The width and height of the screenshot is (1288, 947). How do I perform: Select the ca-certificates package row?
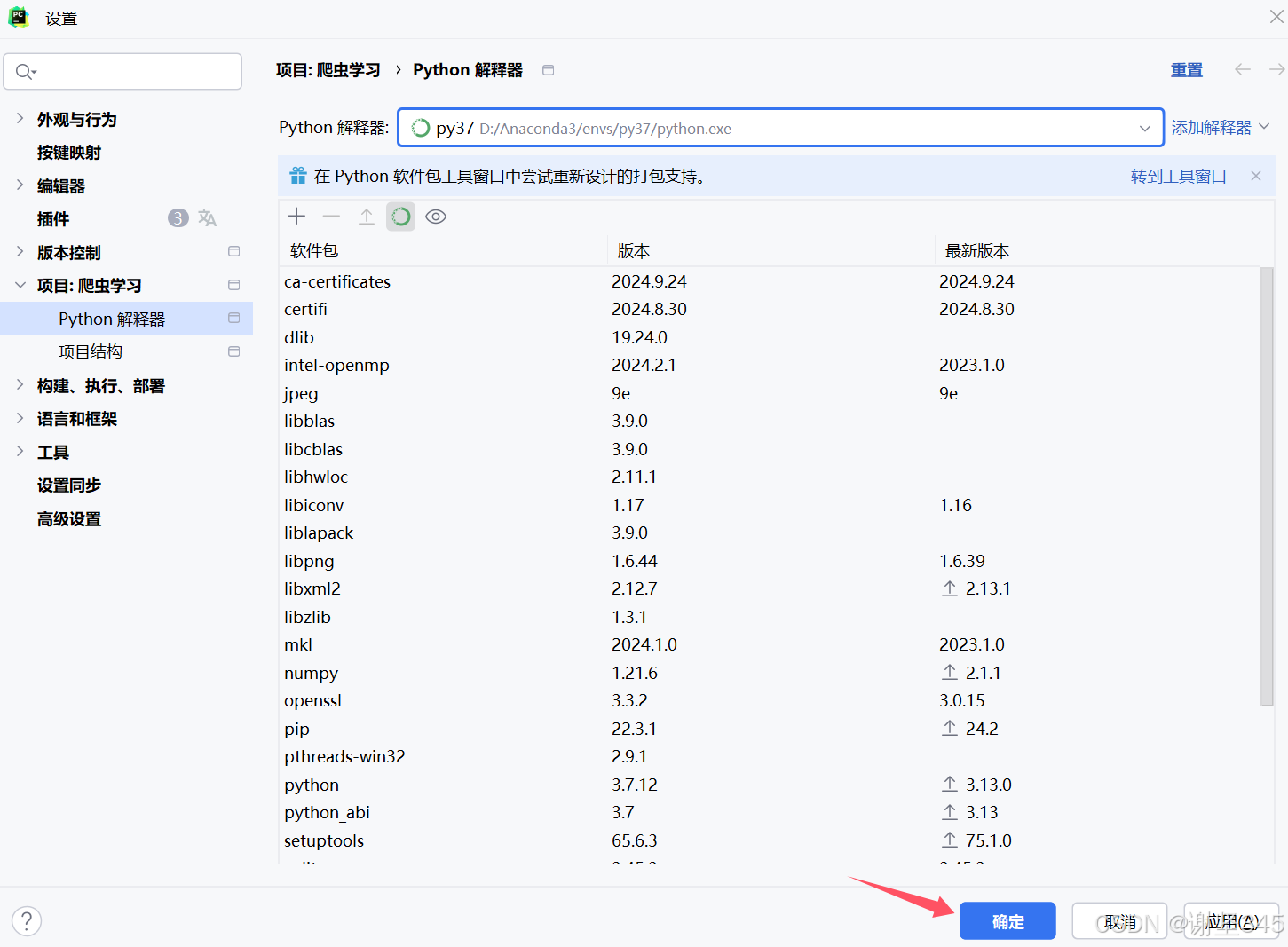[x=770, y=281]
